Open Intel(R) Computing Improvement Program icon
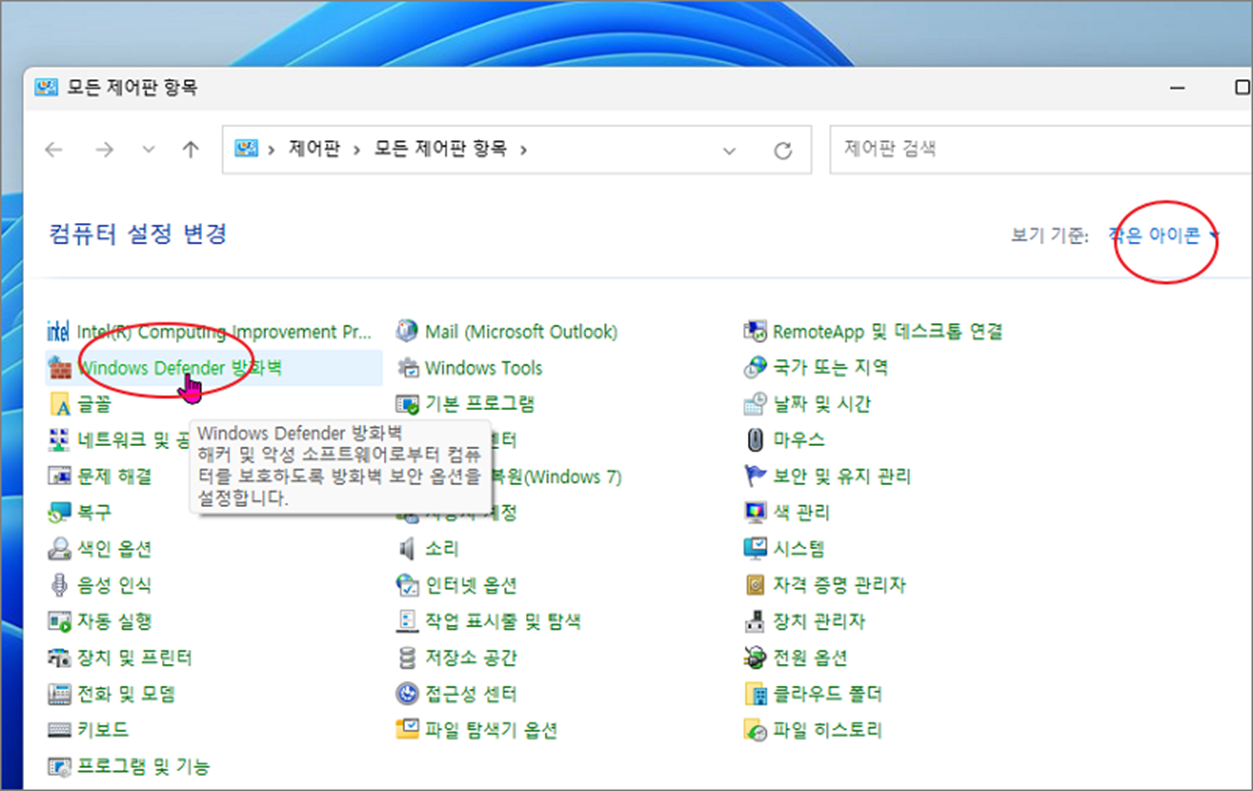Viewport: 1253px width, 791px height. (x=59, y=331)
